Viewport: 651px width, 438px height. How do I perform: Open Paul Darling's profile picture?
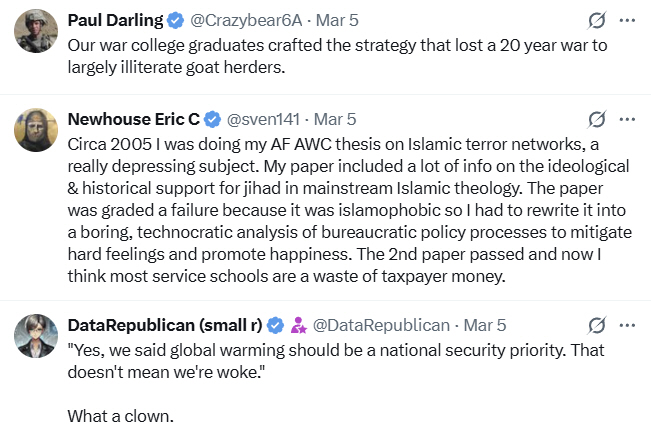(35, 31)
